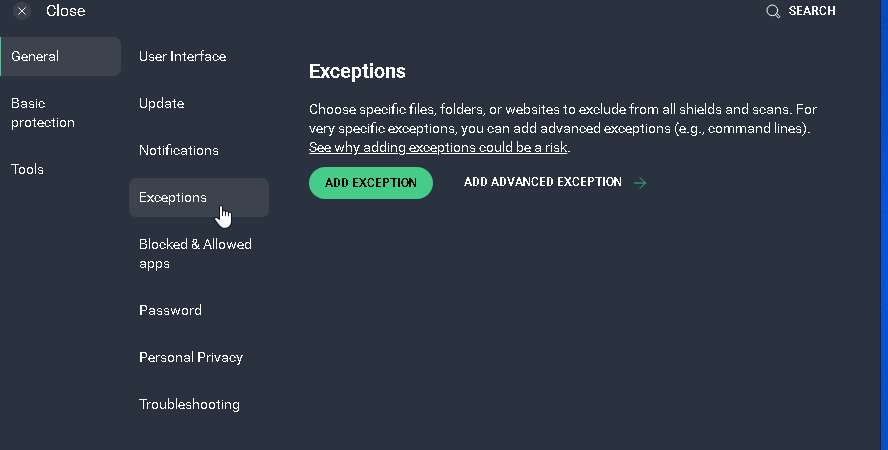Click the SEARCH text label
The width and height of the screenshot is (888, 450).
811,11
